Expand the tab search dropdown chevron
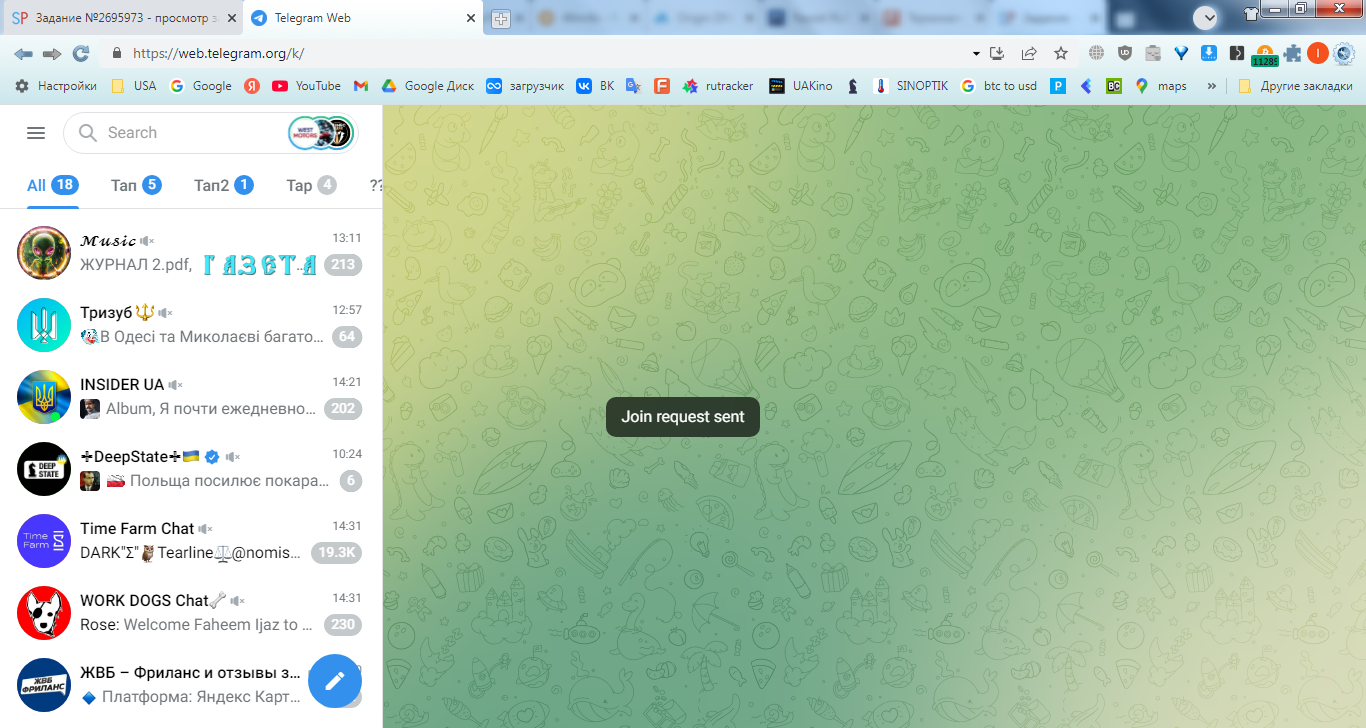1366x728 pixels. click(1205, 16)
